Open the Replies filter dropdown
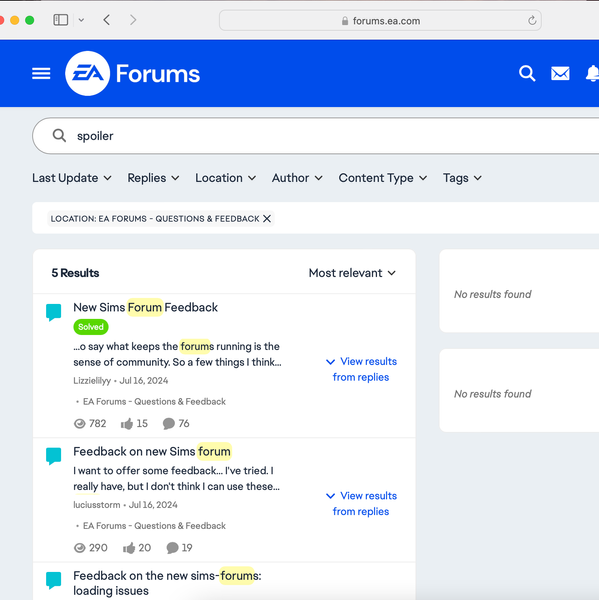The image size is (599, 600). pyautogui.click(x=153, y=178)
